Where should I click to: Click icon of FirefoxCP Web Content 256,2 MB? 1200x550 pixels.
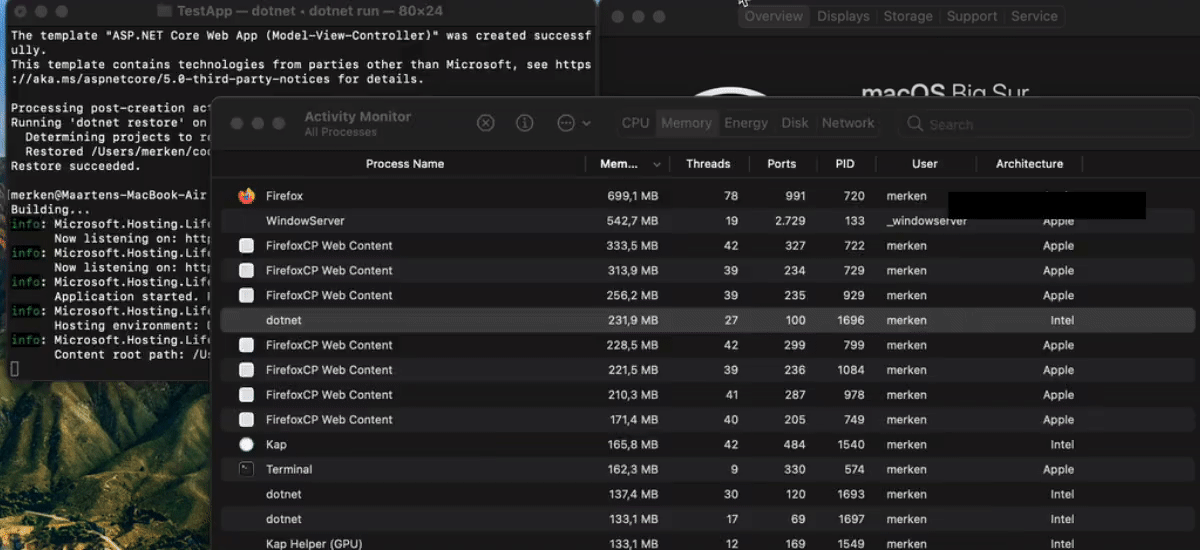pos(247,295)
